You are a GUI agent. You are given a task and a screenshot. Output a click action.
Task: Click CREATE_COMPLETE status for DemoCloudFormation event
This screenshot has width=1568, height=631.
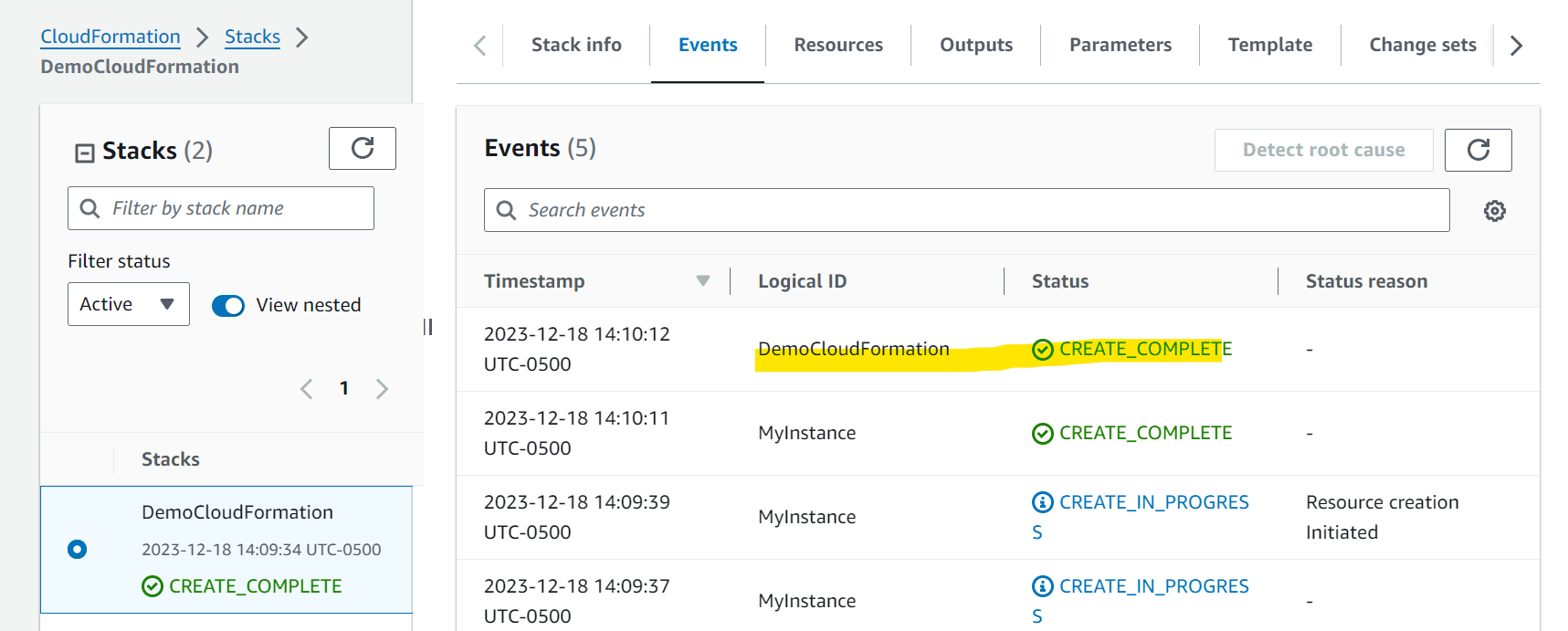pyautogui.click(x=1132, y=349)
